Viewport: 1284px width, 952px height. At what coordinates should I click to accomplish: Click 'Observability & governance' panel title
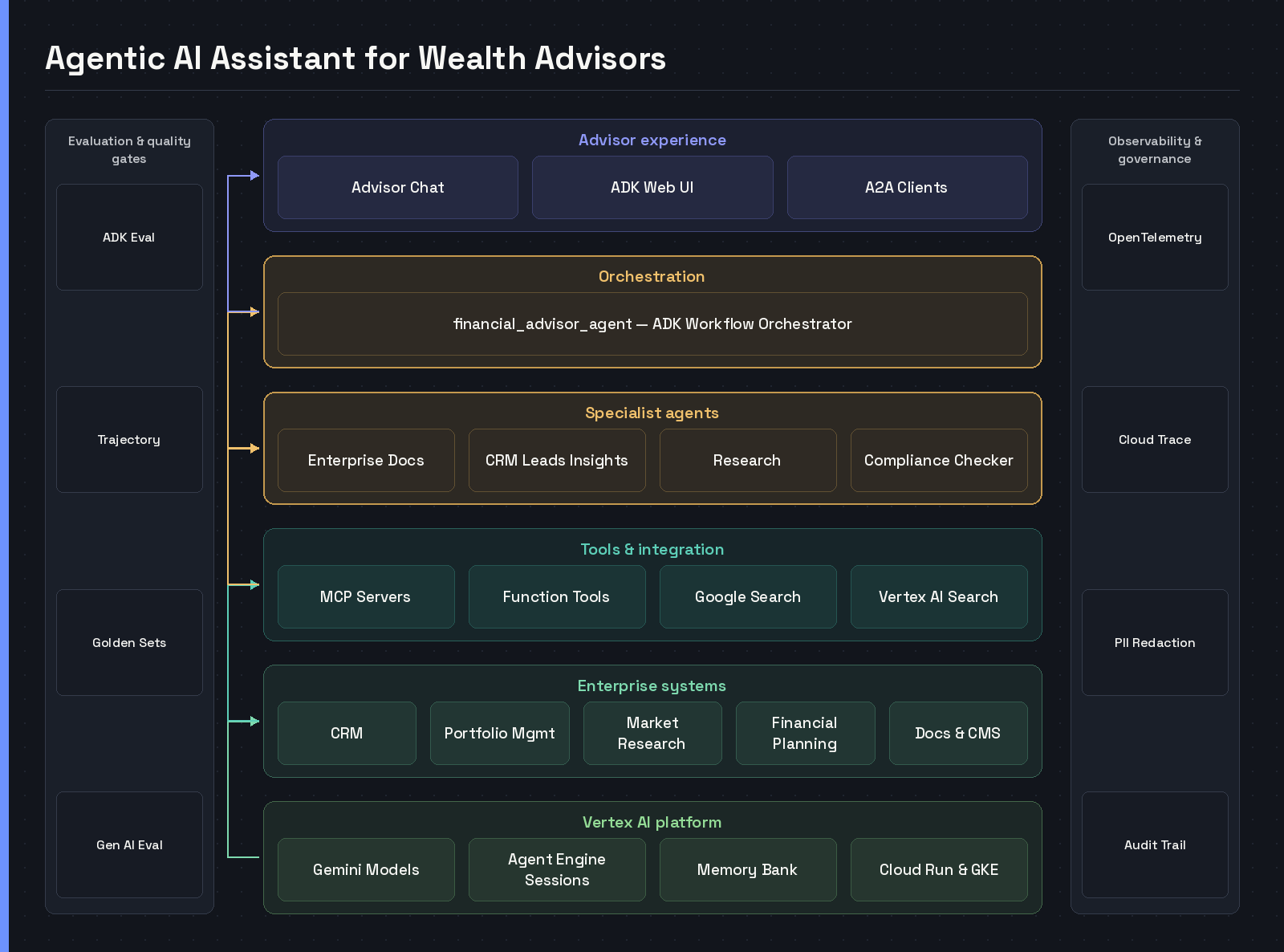coord(1155,149)
